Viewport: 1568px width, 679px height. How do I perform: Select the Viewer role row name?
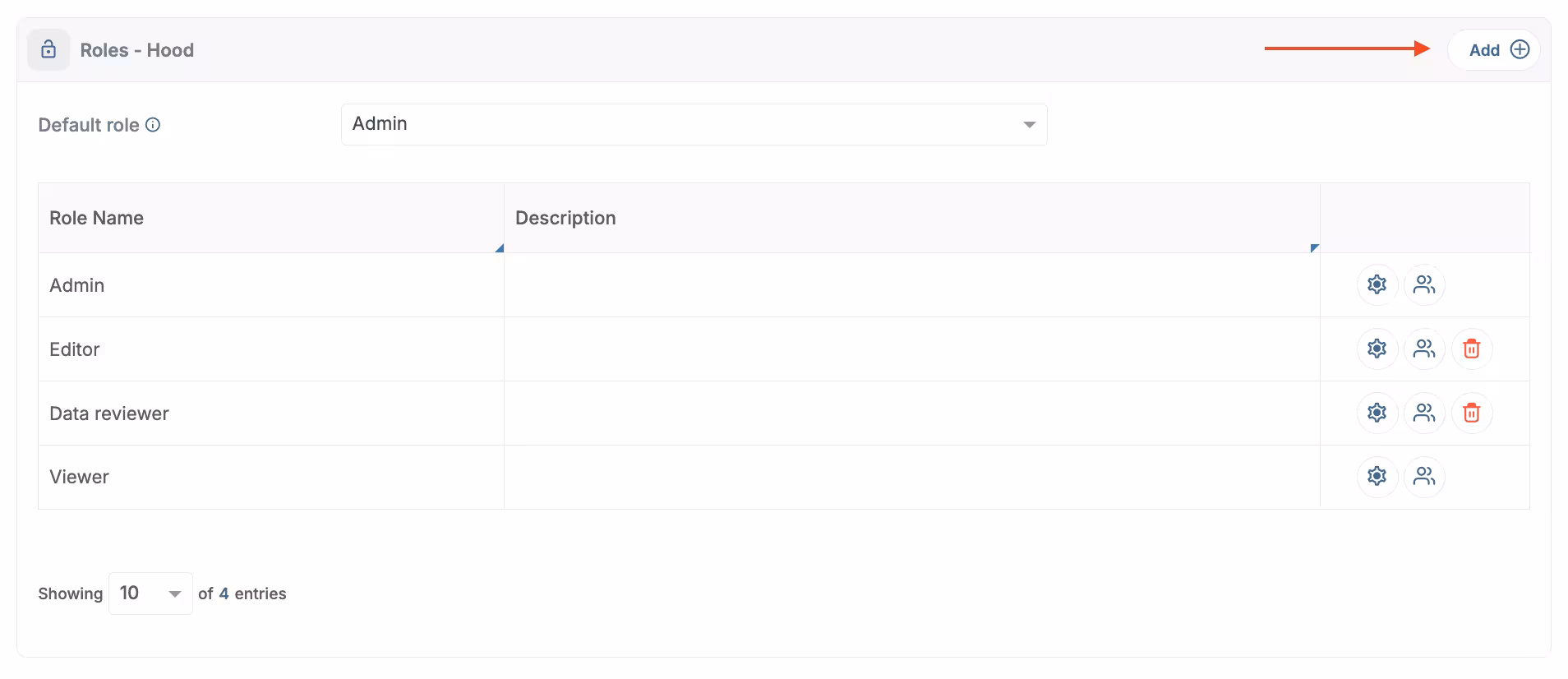click(x=79, y=477)
